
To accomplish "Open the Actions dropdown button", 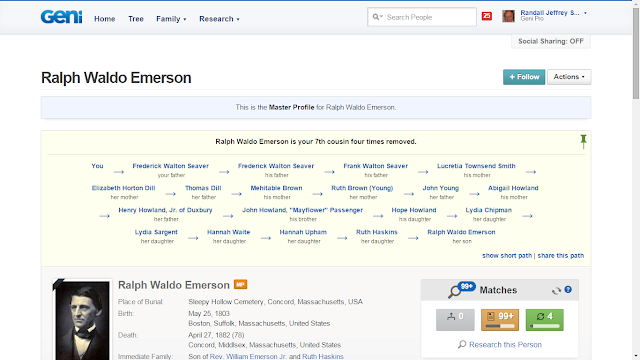I will coord(569,77).
